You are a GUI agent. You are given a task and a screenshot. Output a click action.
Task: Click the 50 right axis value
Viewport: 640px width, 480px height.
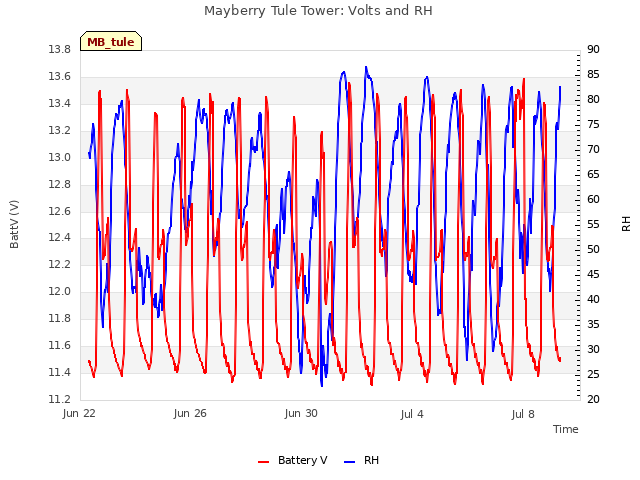tap(593, 249)
